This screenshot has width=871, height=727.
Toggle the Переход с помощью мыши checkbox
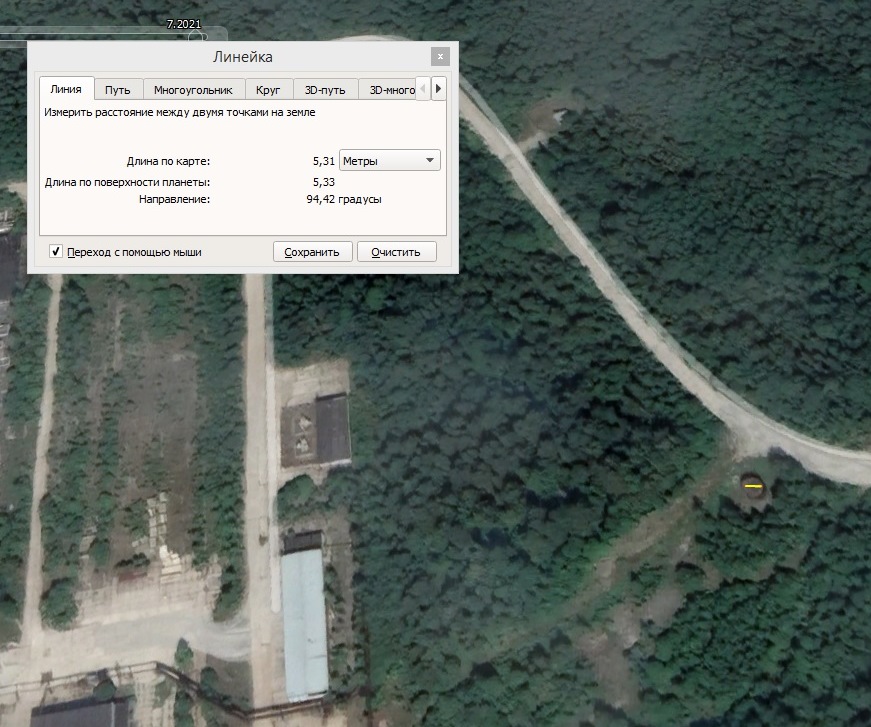57,252
